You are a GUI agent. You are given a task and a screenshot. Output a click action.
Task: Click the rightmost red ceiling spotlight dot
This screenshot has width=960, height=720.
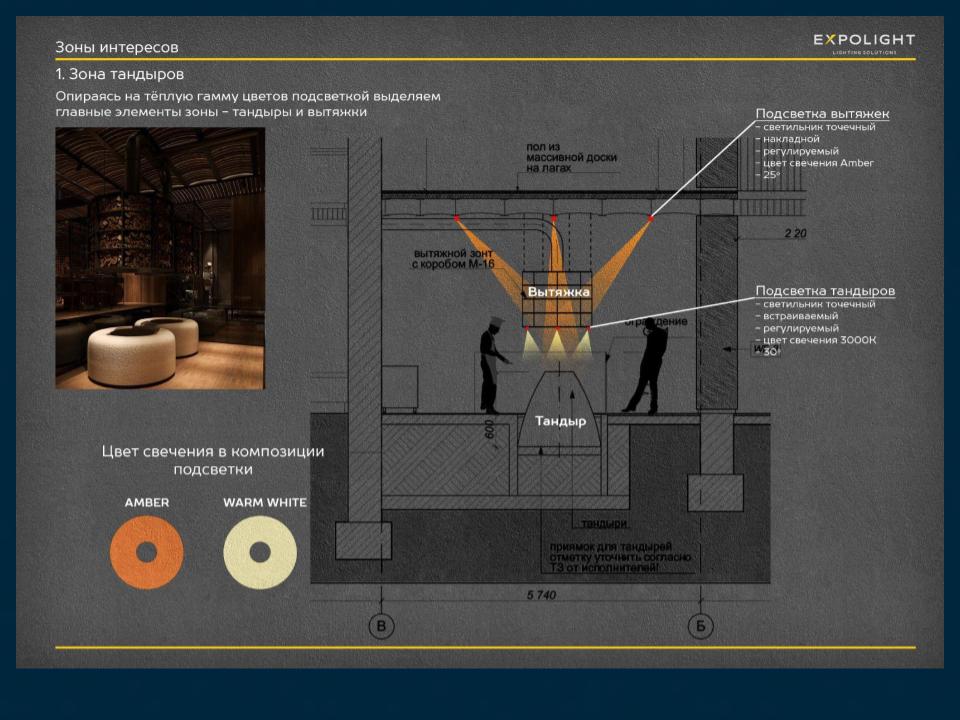(650, 217)
